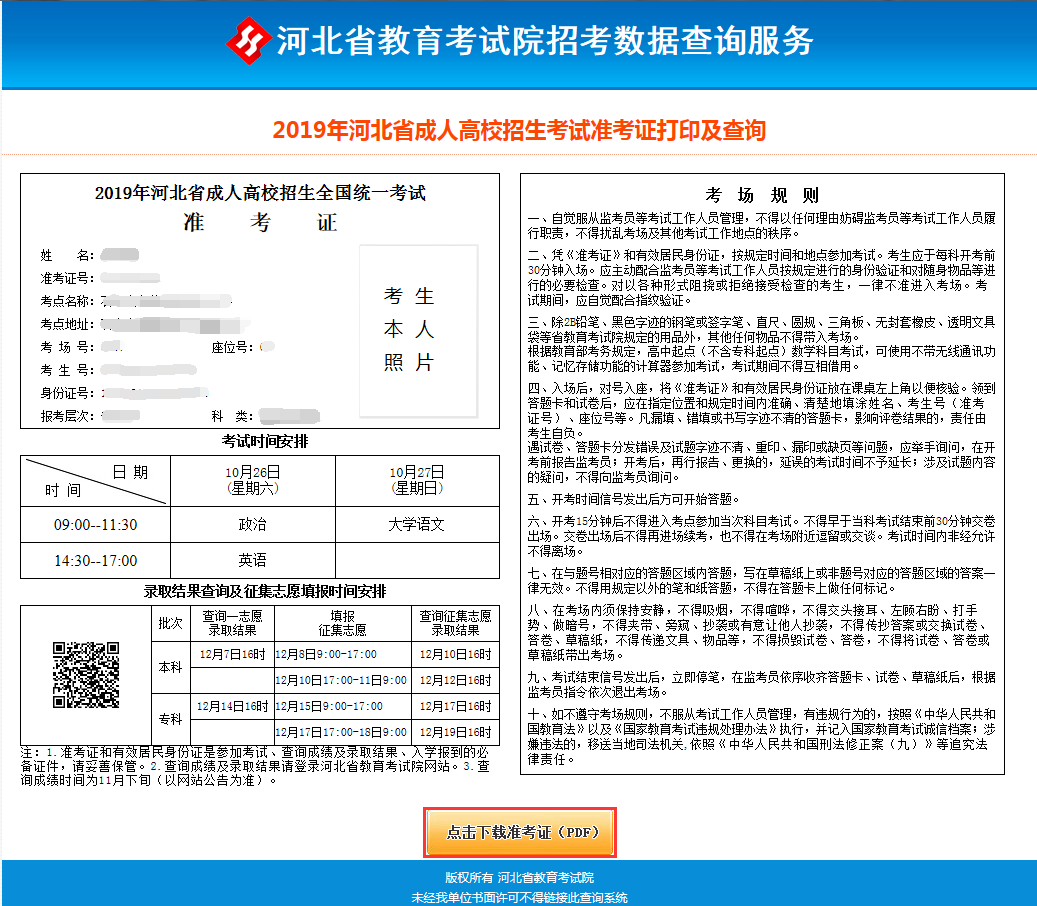Click the 点击下载准考证（PDF） download button

[x=520, y=832]
